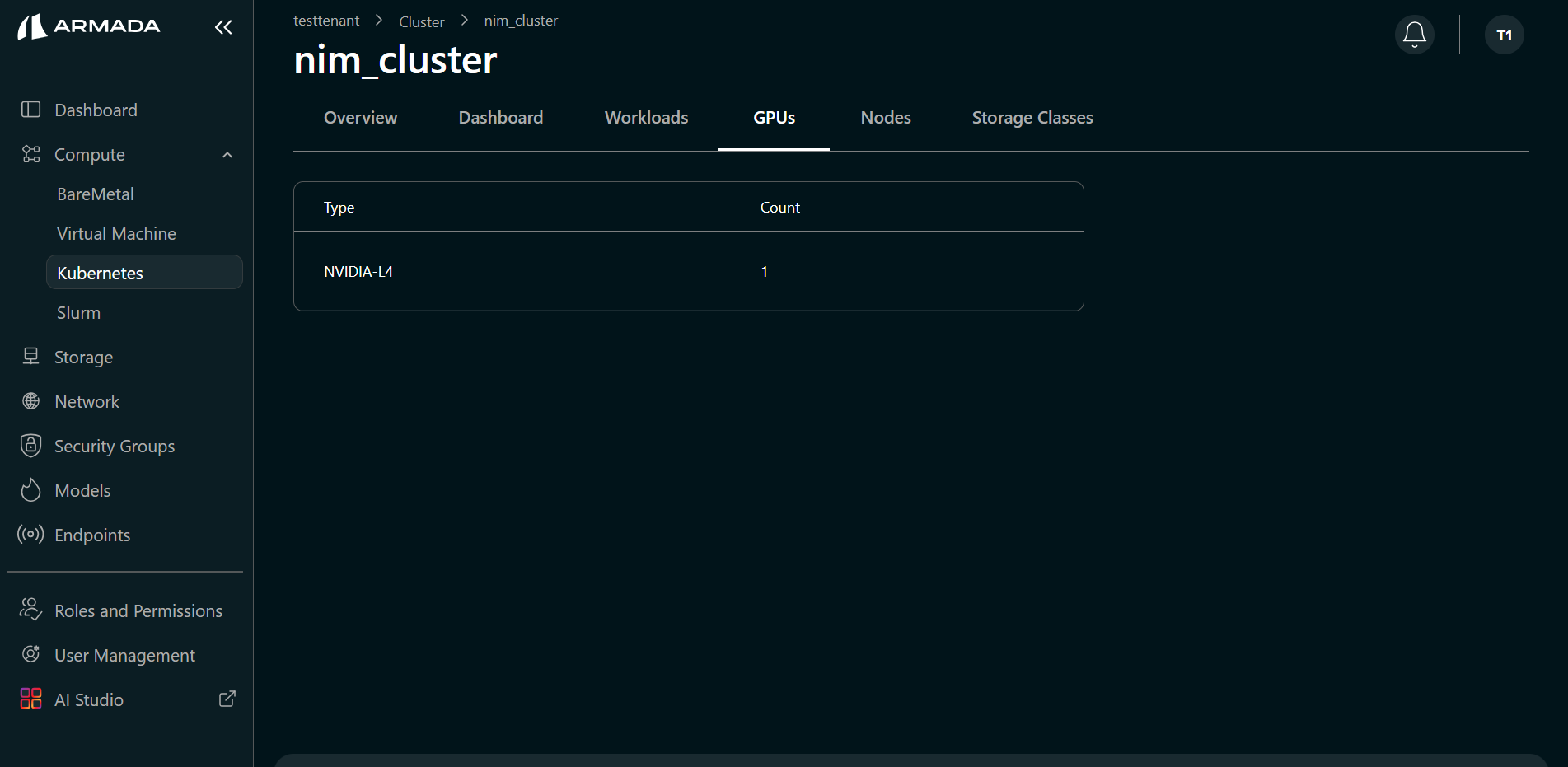Select the Models flame icon
The height and width of the screenshot is (767, 1568).
[x=31, y=489]
